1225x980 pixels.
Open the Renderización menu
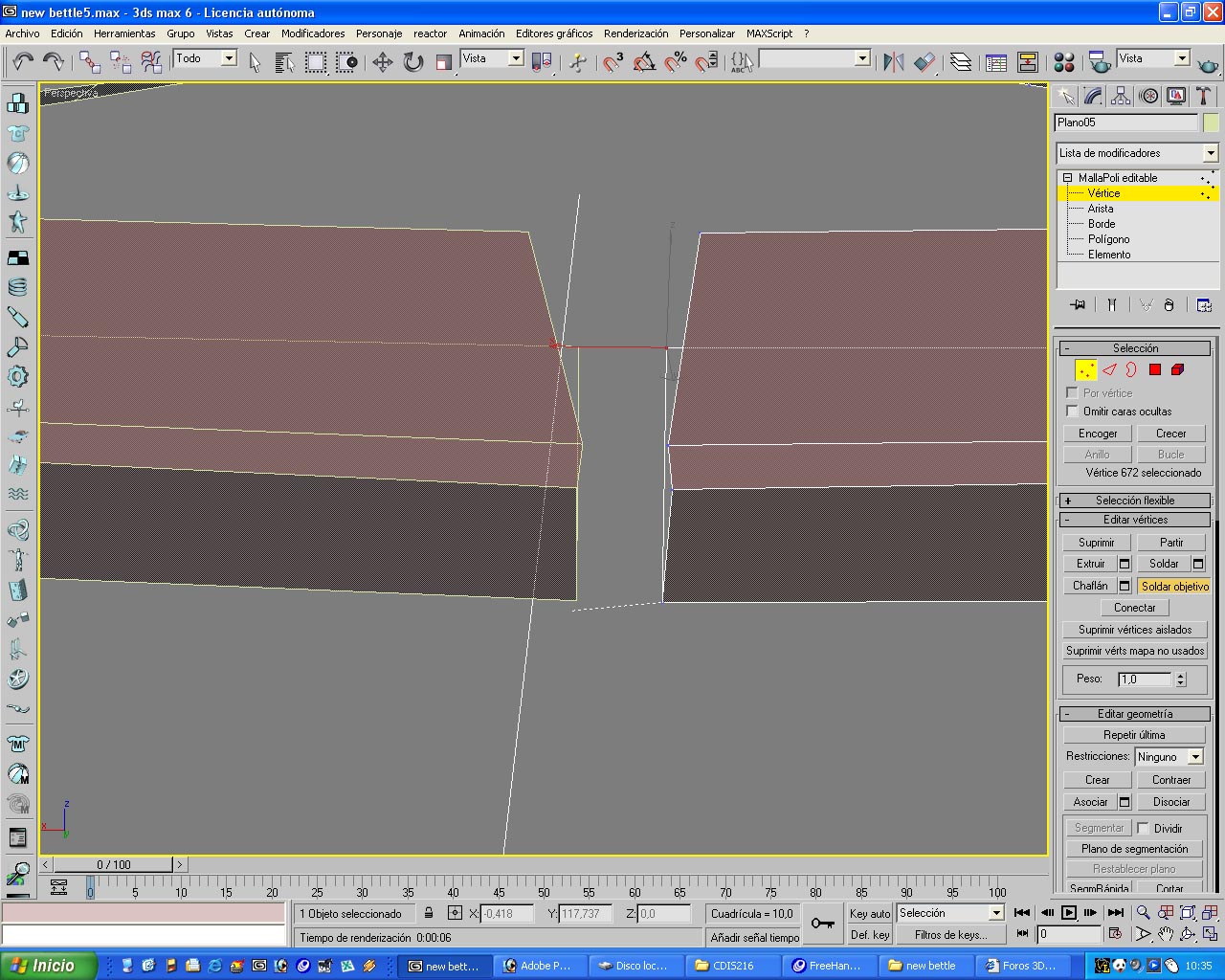click(x=636, y=33)
